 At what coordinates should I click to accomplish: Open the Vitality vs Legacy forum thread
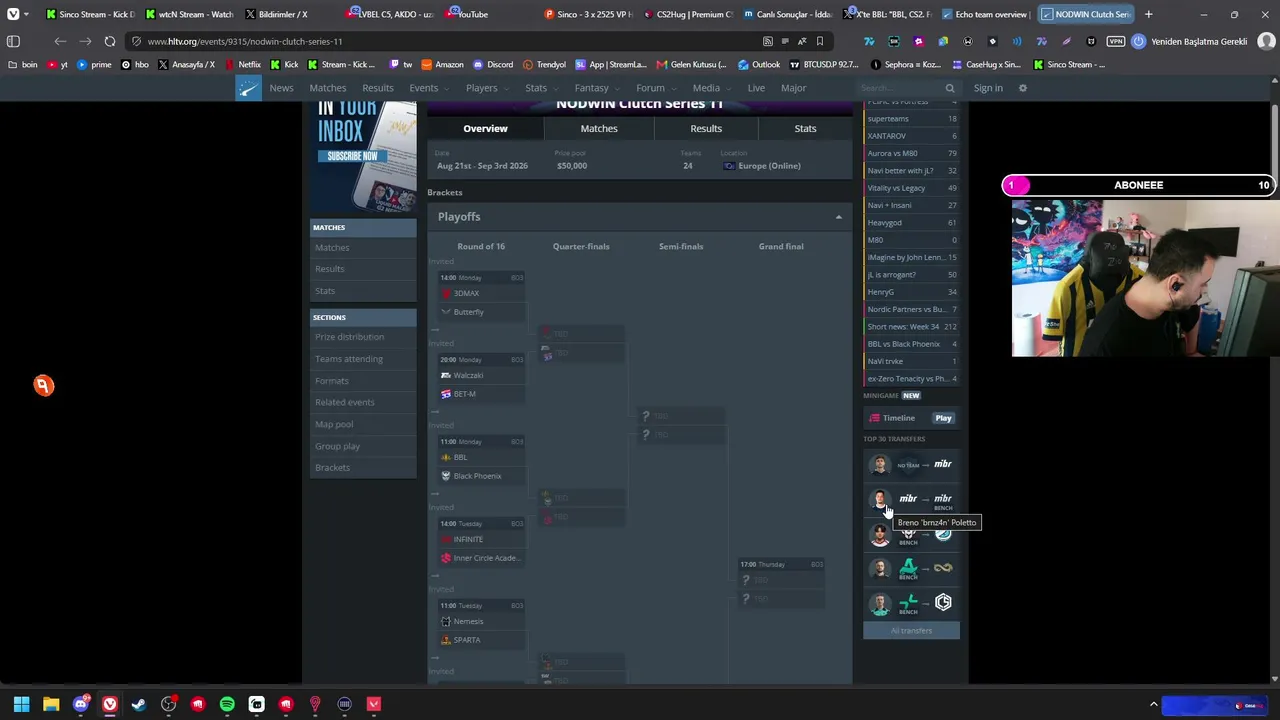tap(911, 188)
